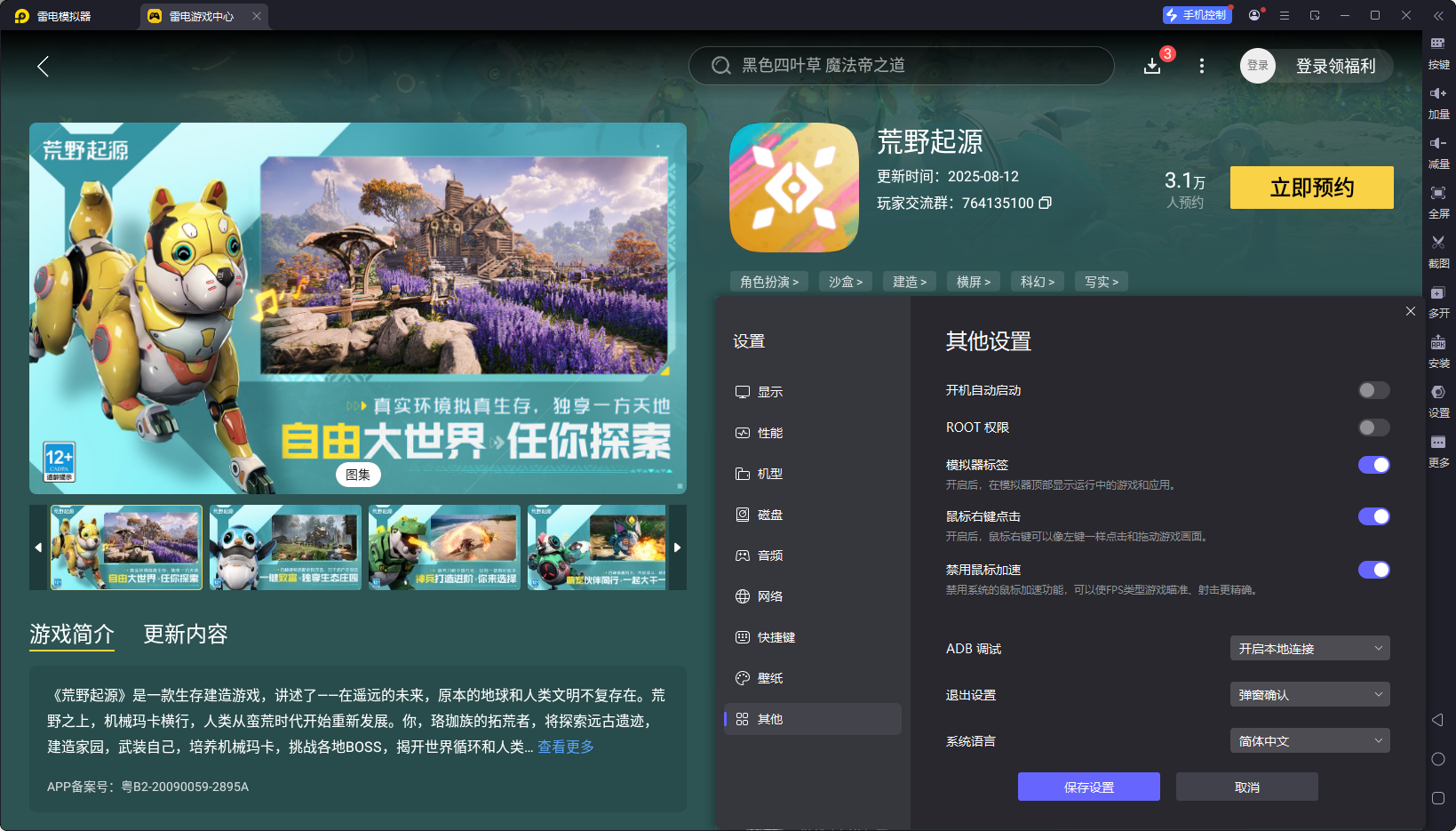Disable the 模拟器标签 toggle
This screenshot has height=831, width=1456.
[1373, 464]
